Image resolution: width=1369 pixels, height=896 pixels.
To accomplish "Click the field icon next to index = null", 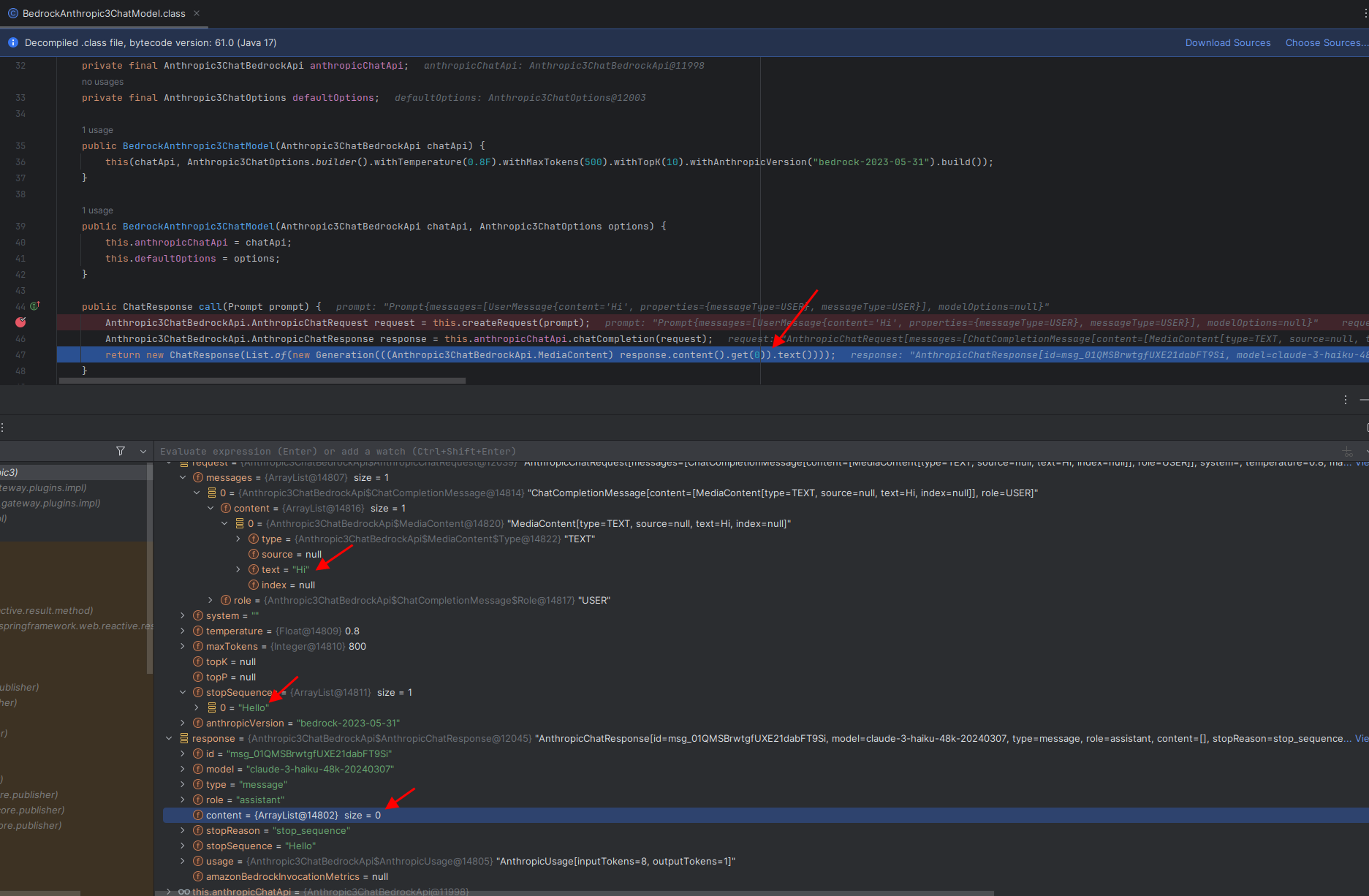I will click(x=253, y=585).
